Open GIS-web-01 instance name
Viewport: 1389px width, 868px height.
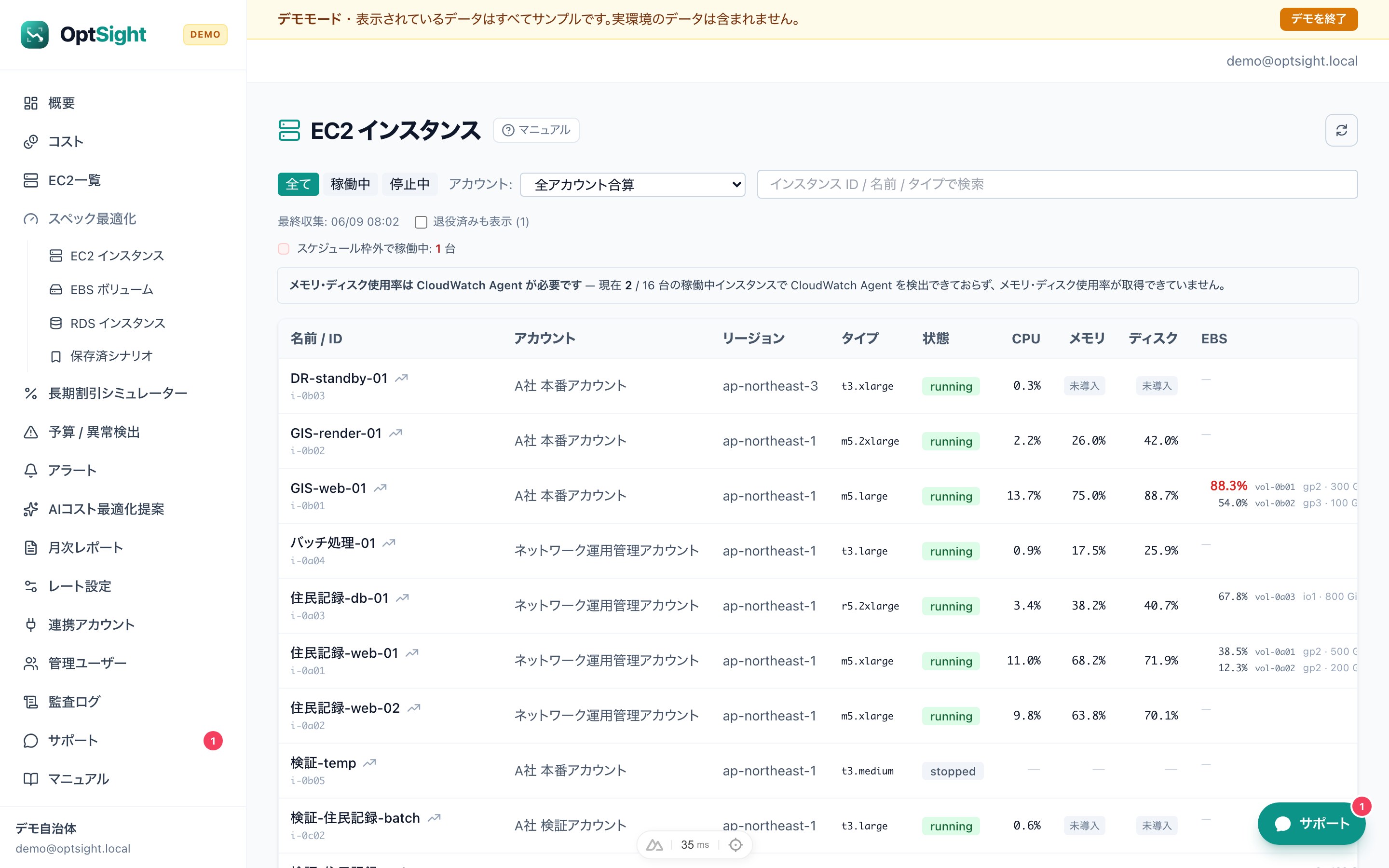(x=328, y=488)
